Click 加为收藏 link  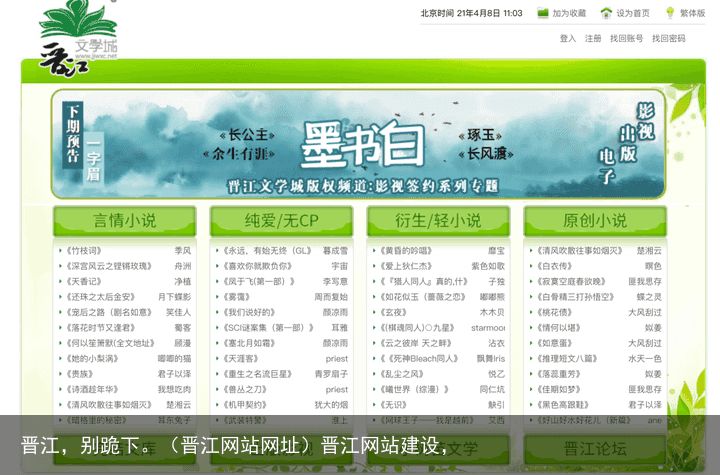pos(569,13)
